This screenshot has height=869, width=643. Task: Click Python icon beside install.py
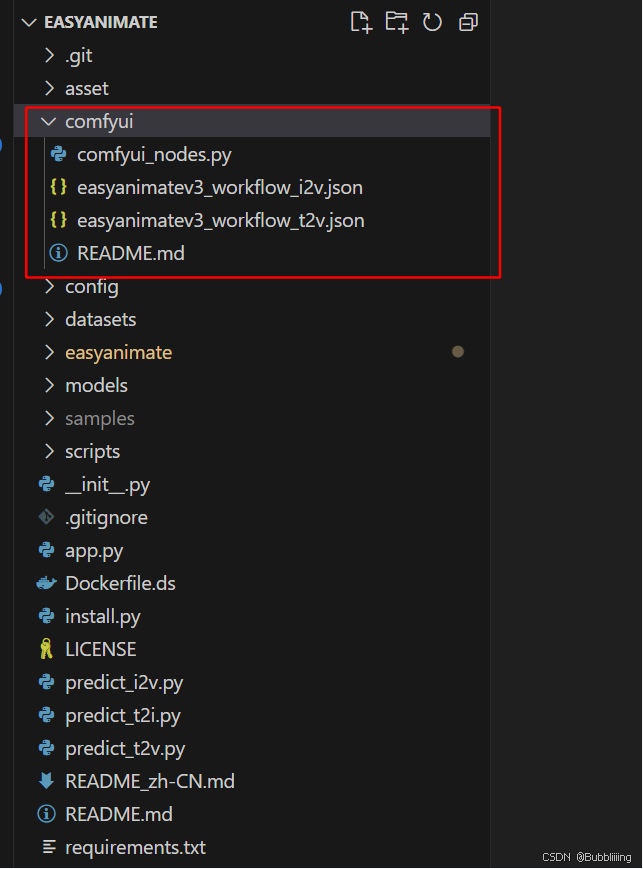pos(47,616)
